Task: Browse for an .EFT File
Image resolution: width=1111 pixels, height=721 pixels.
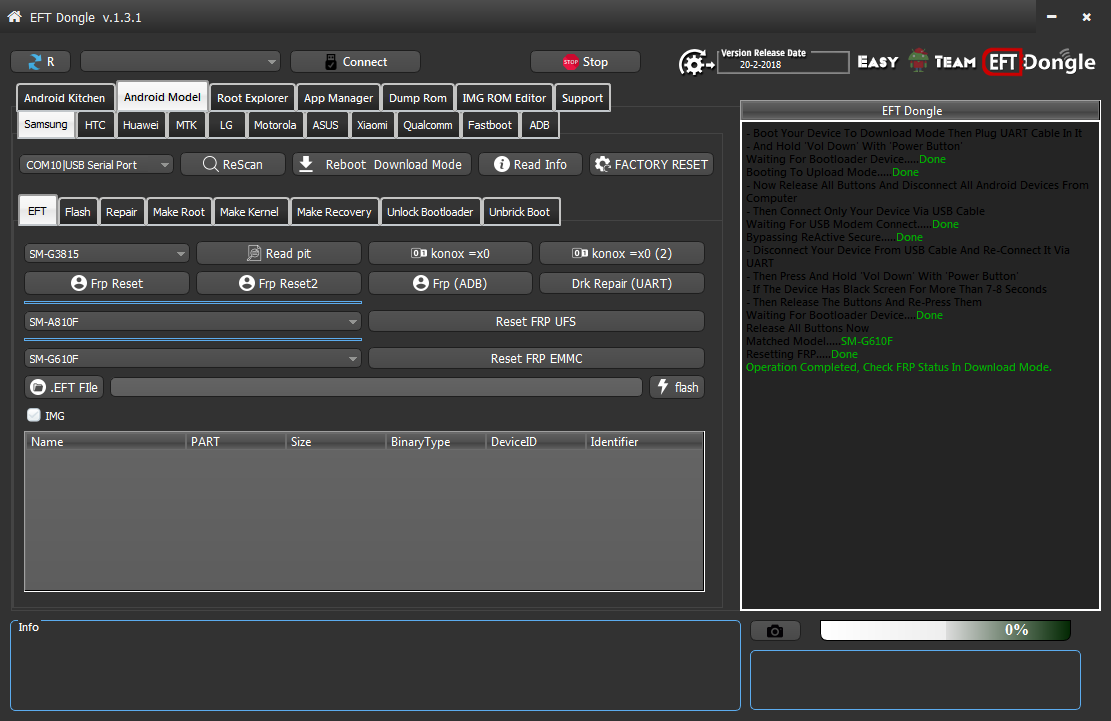Action: click(x=64, y=387)
